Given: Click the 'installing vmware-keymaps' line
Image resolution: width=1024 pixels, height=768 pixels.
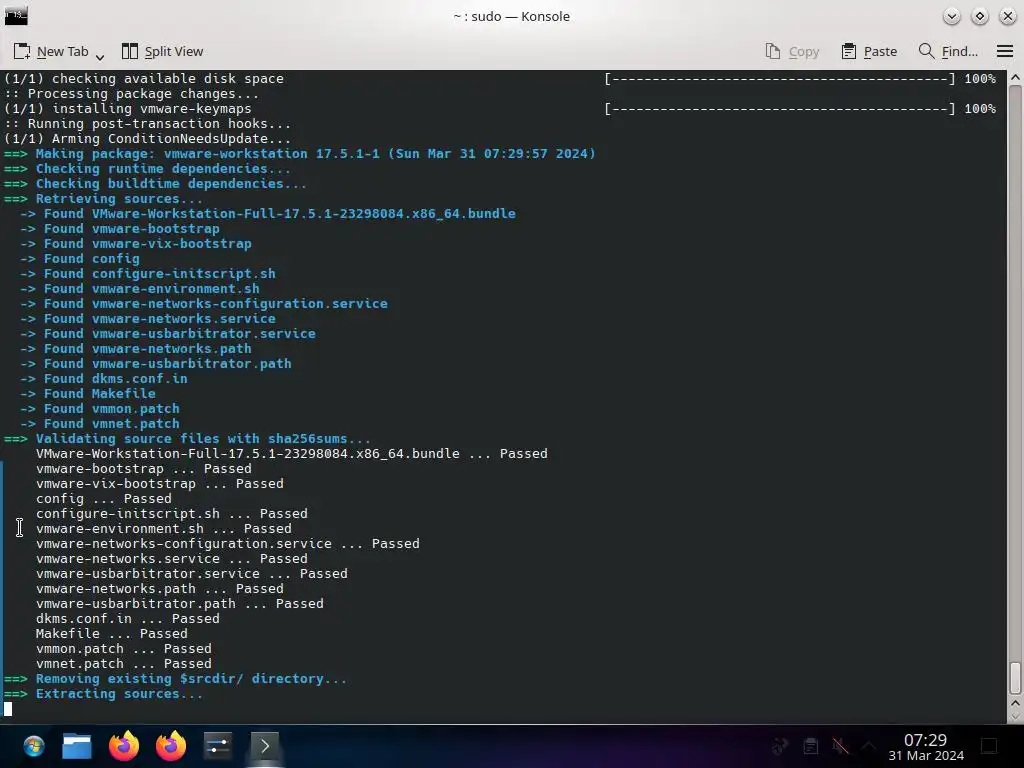Looking at the screenshot, I should click(127, 108).
